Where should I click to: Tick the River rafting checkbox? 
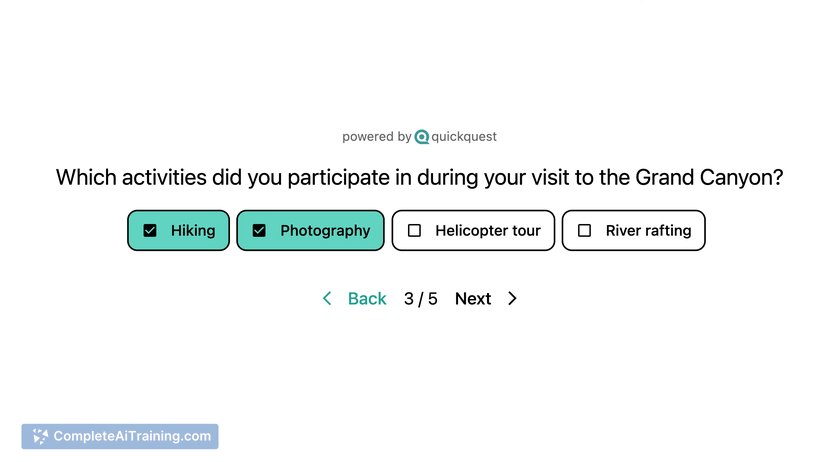pyautogui.click(x=585, y=231)
